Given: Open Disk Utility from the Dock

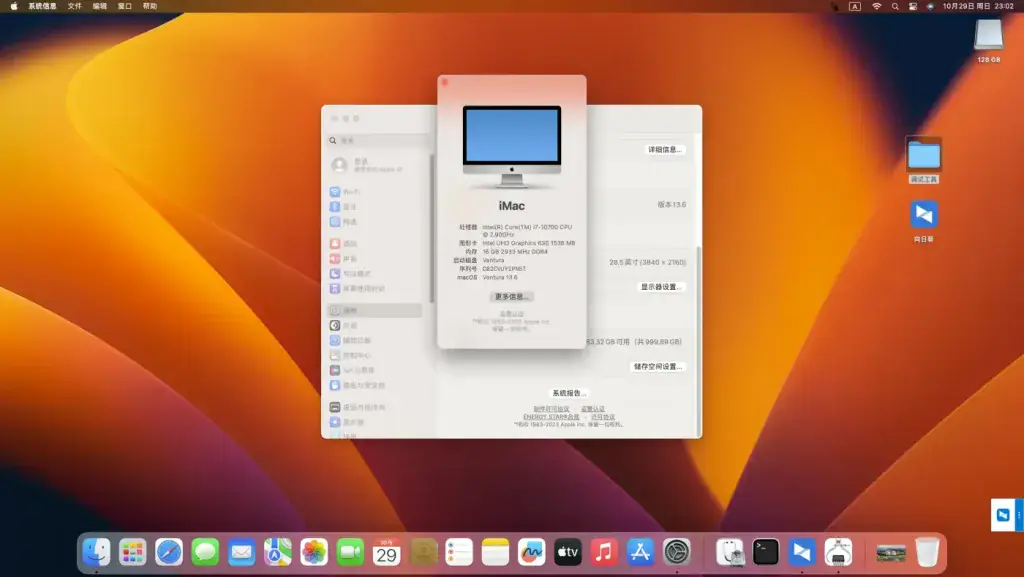Looking at the screenshot, I should tap(729, 552).
